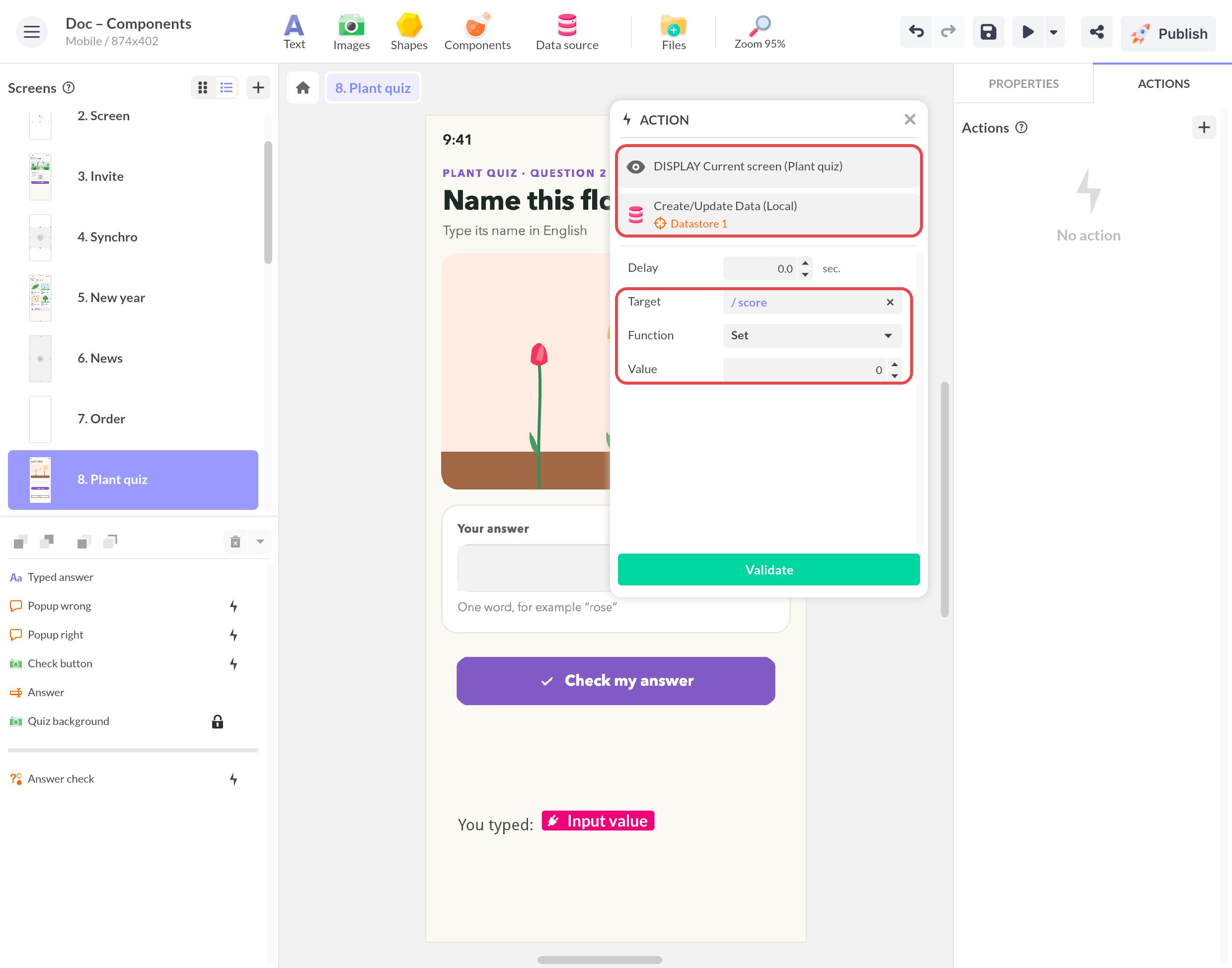Click the Delay seconds input field
1232x968 pixels.
pos(760,269)
